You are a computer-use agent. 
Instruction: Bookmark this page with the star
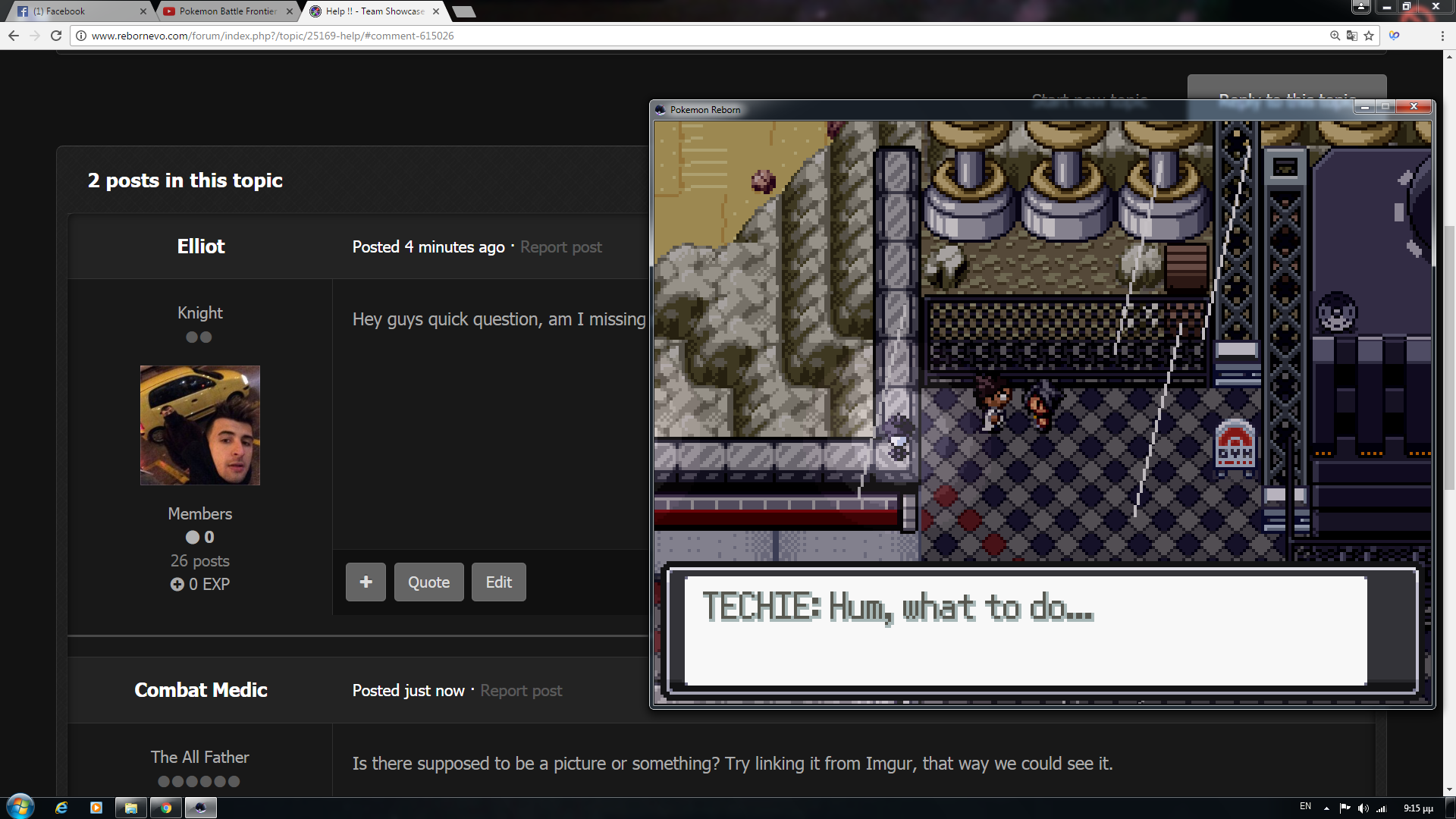[1369, 36]
